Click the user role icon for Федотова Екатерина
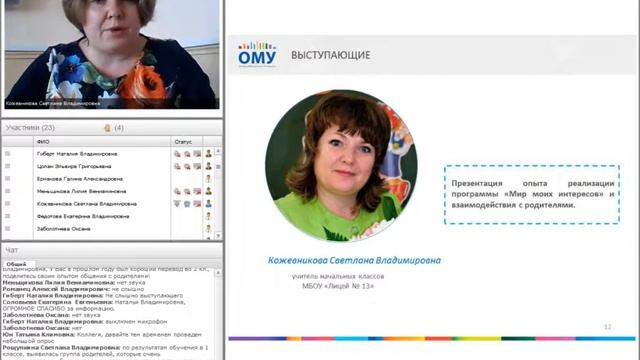 point(209,216)
